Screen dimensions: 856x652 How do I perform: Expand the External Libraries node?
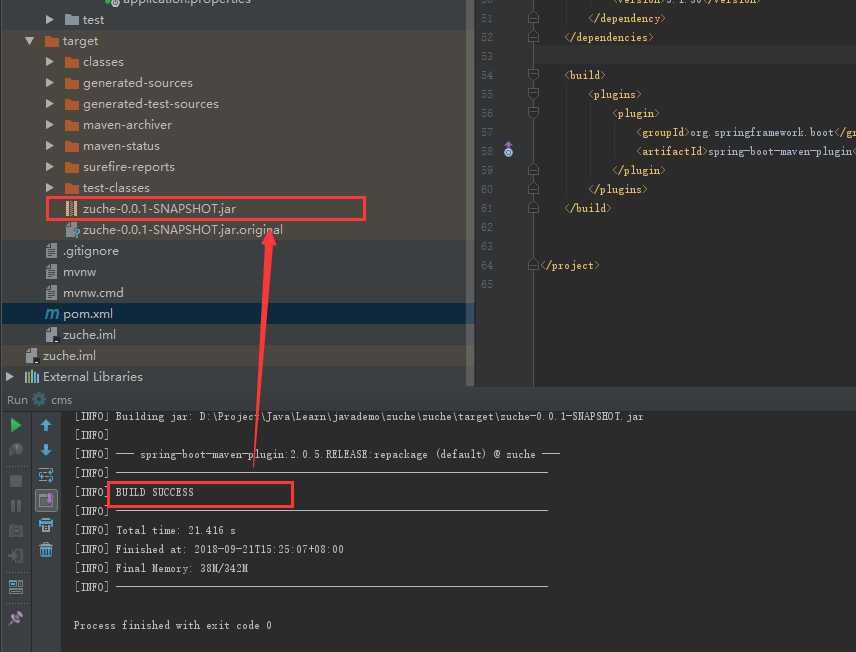[x=10, y=376]
